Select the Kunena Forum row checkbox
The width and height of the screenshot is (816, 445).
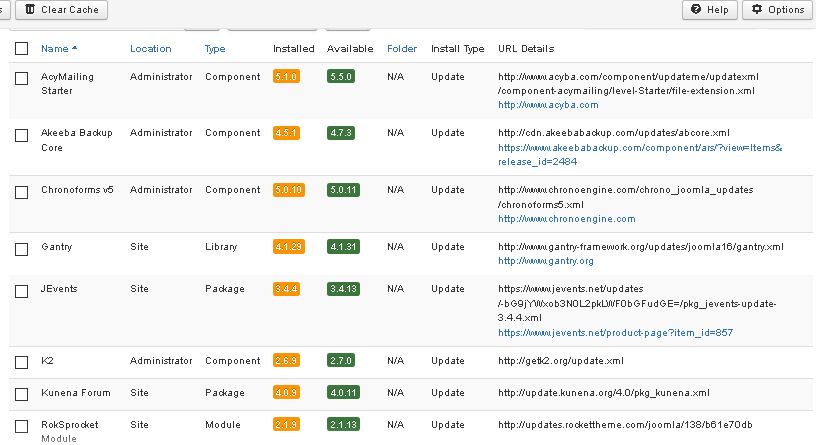pyautogui.click(x=21, y=394)
